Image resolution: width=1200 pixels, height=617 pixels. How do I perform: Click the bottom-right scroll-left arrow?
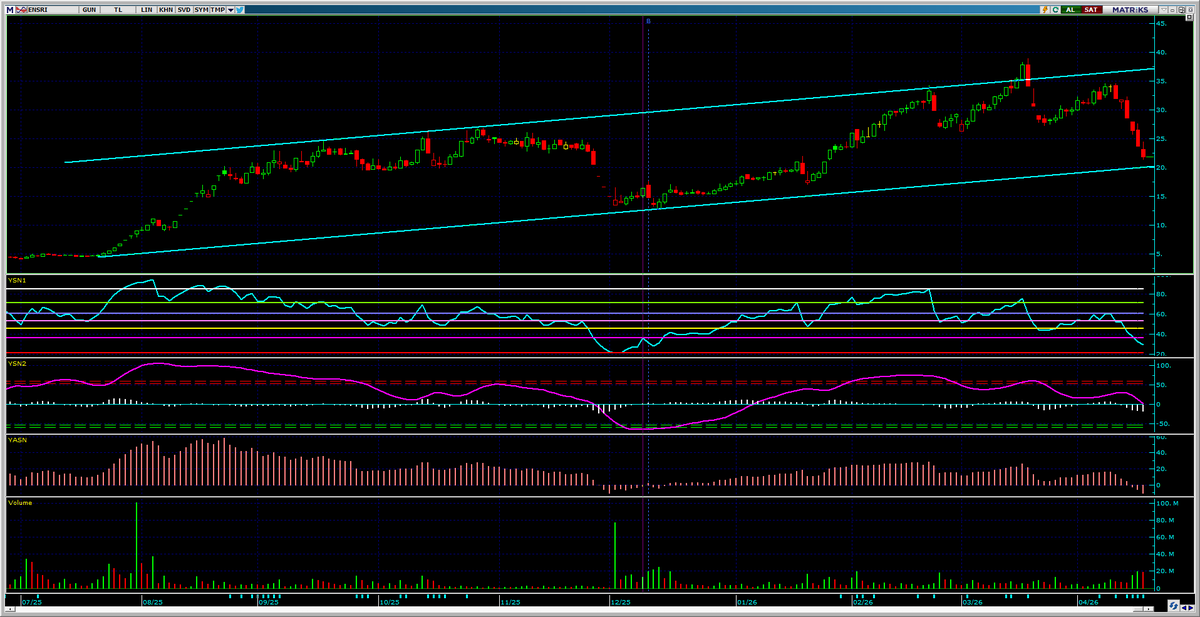click(1184, 608)
